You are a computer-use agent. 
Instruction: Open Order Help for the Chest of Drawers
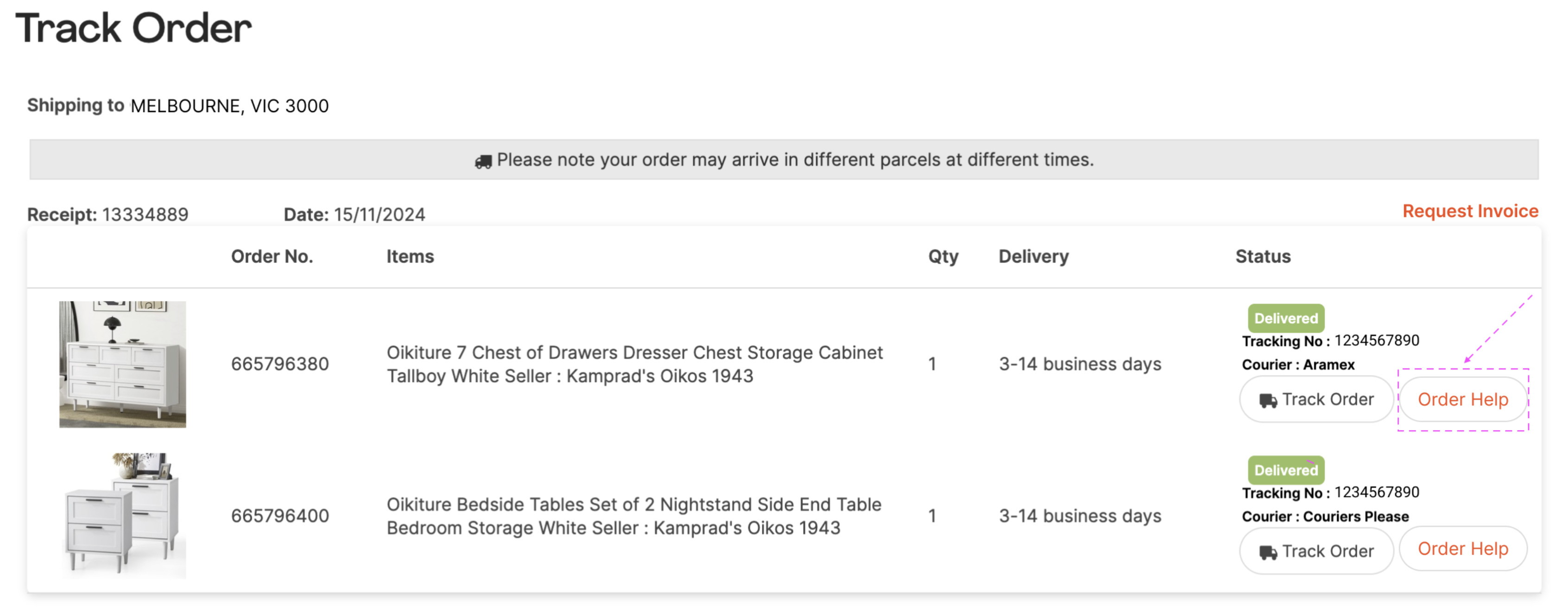pos(1462,400)
